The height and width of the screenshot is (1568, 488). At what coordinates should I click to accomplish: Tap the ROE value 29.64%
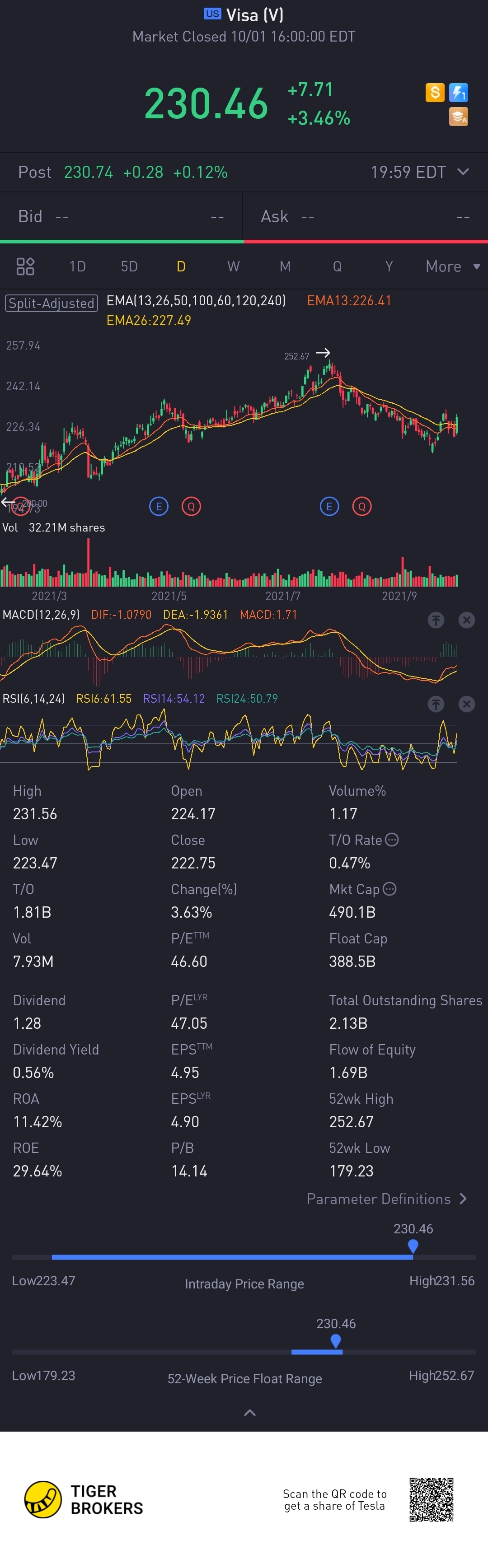(37, 1171)
